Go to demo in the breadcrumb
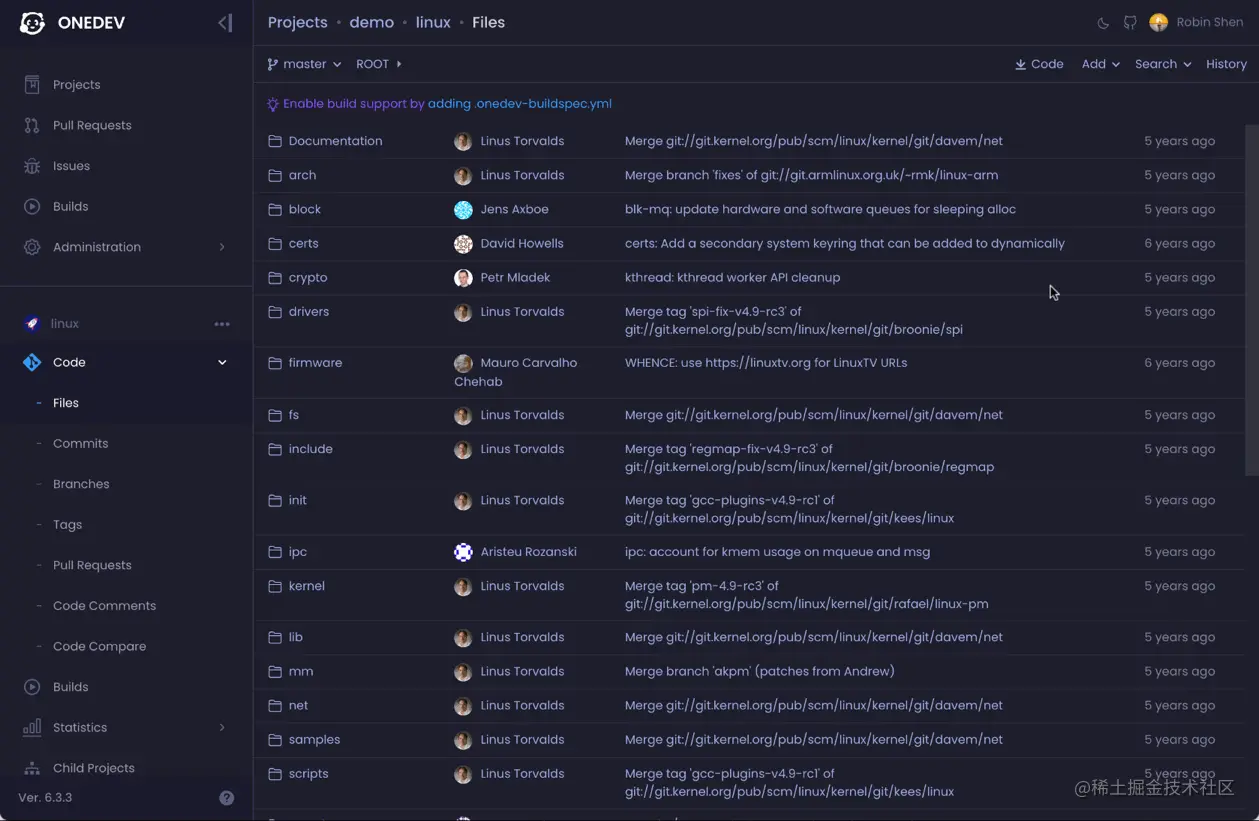 [371, 22]
